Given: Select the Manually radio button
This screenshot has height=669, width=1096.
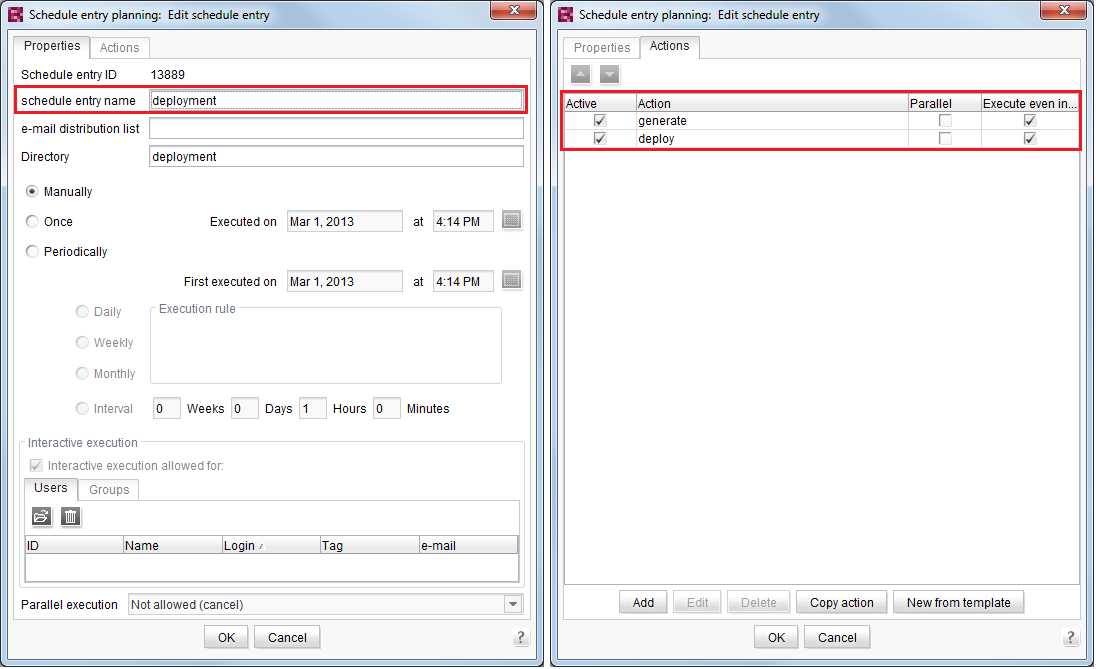Looking at the screenshot, I should point(32,191).
